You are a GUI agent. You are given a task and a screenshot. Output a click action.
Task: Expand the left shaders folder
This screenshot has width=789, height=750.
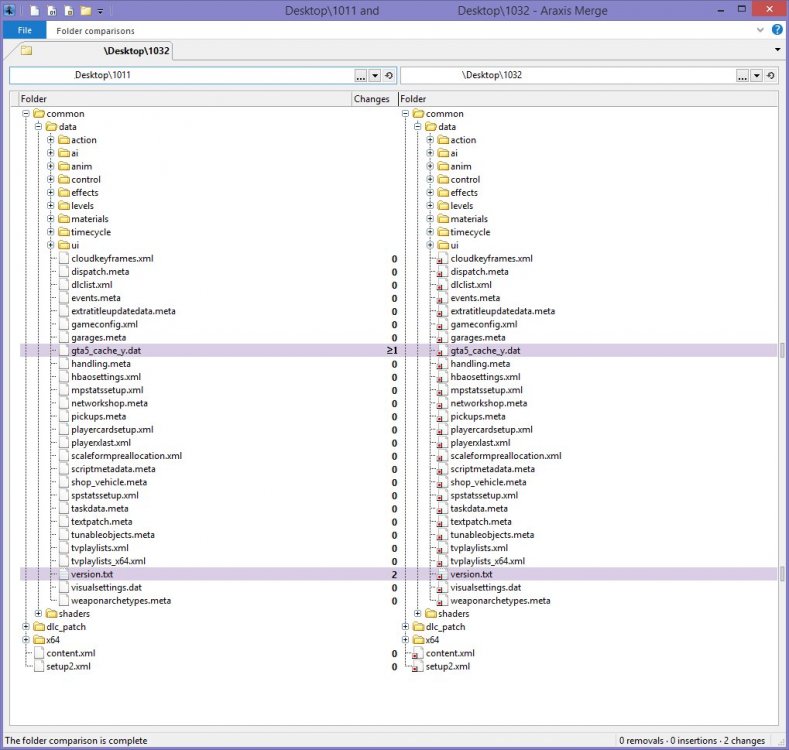click(x=38, y=614)
